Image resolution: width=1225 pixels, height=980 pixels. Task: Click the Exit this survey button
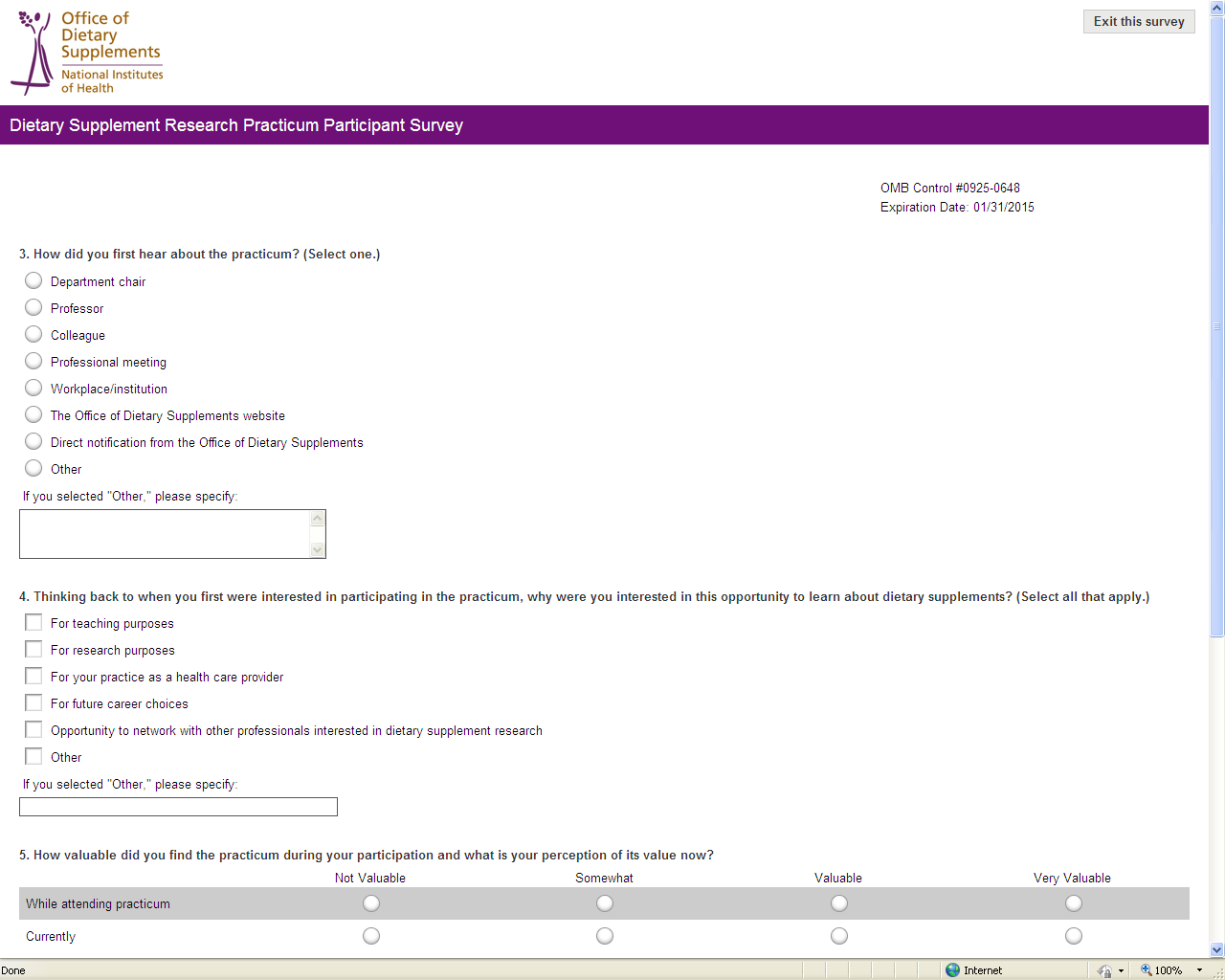click(1139, 21)
